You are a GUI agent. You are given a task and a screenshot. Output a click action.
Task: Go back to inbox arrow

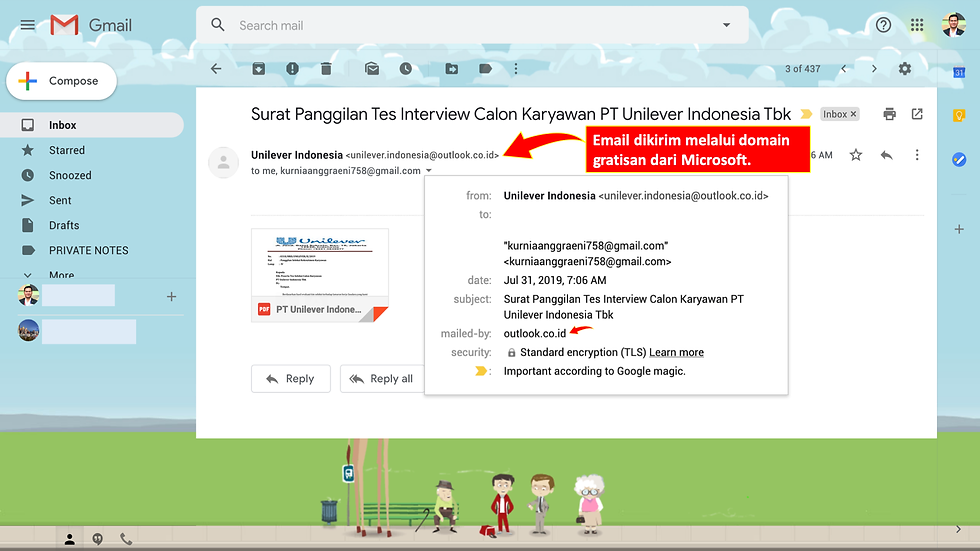click(216, 69)
